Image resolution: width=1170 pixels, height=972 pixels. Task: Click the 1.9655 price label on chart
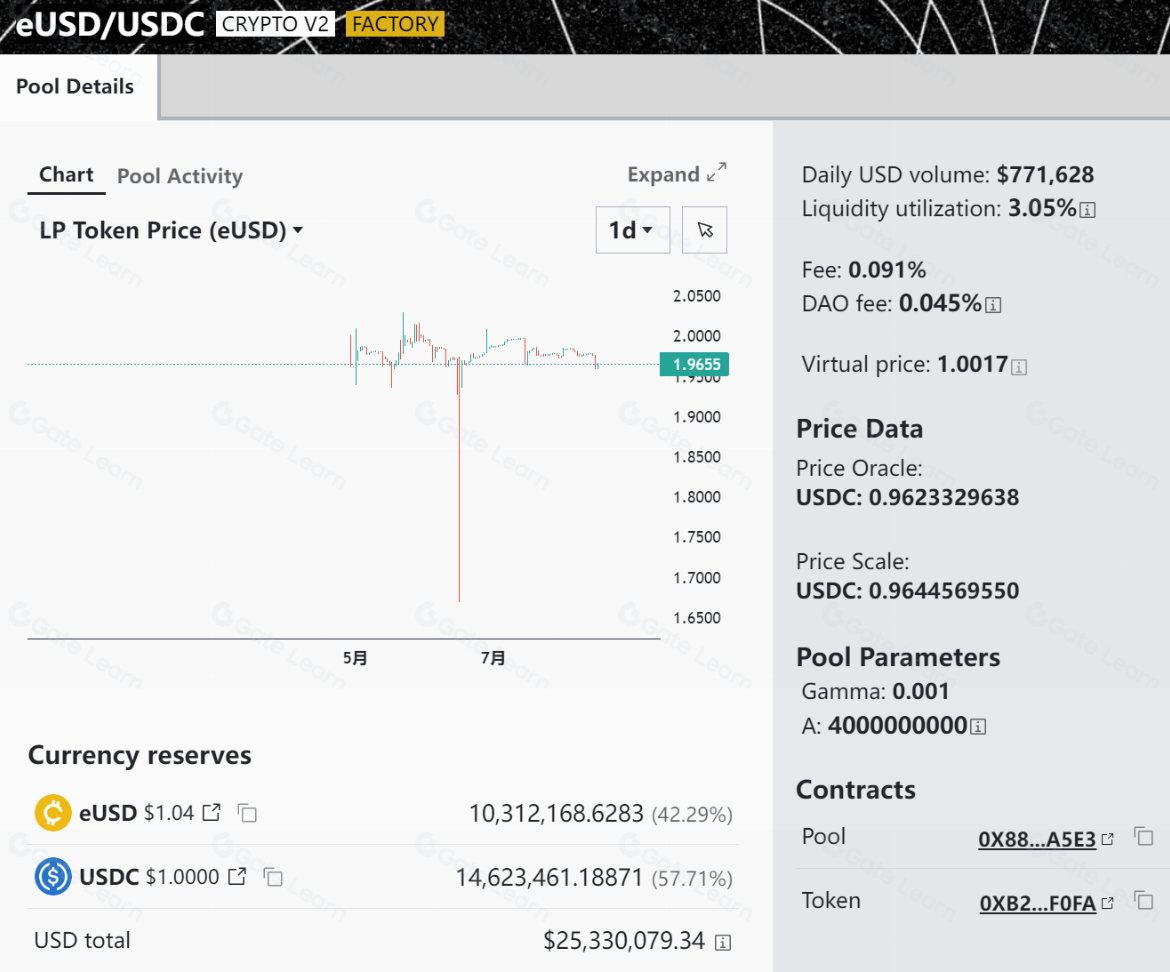coord(694,365)
